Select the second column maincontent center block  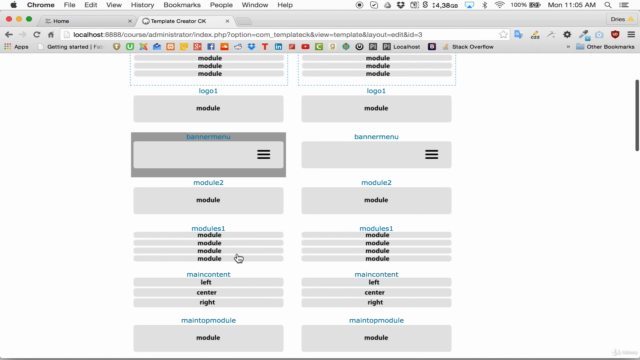(376, 293)
